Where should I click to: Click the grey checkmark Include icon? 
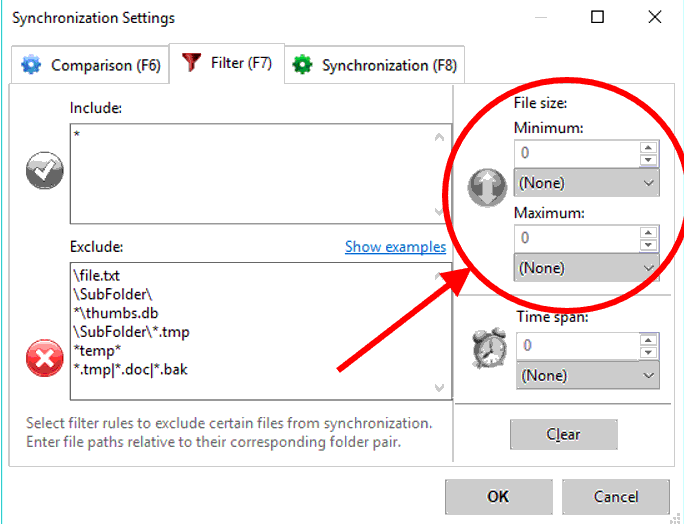pos(44,171)
